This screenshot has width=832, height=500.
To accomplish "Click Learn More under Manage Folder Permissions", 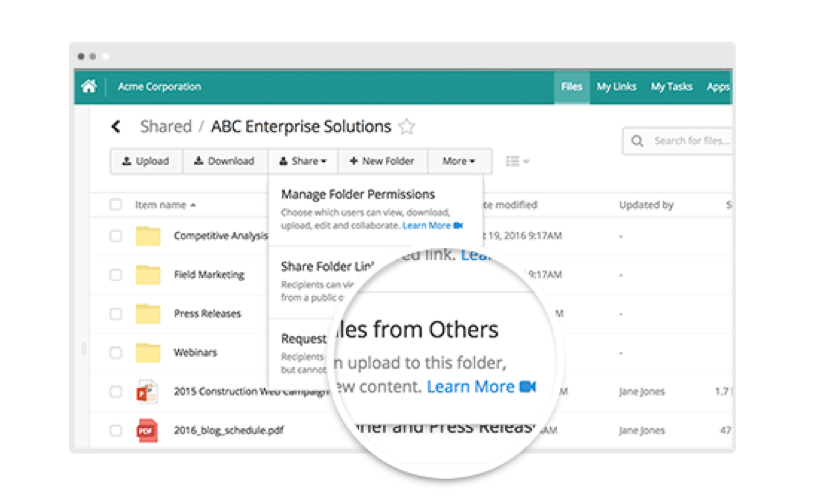I will [427, 226].
